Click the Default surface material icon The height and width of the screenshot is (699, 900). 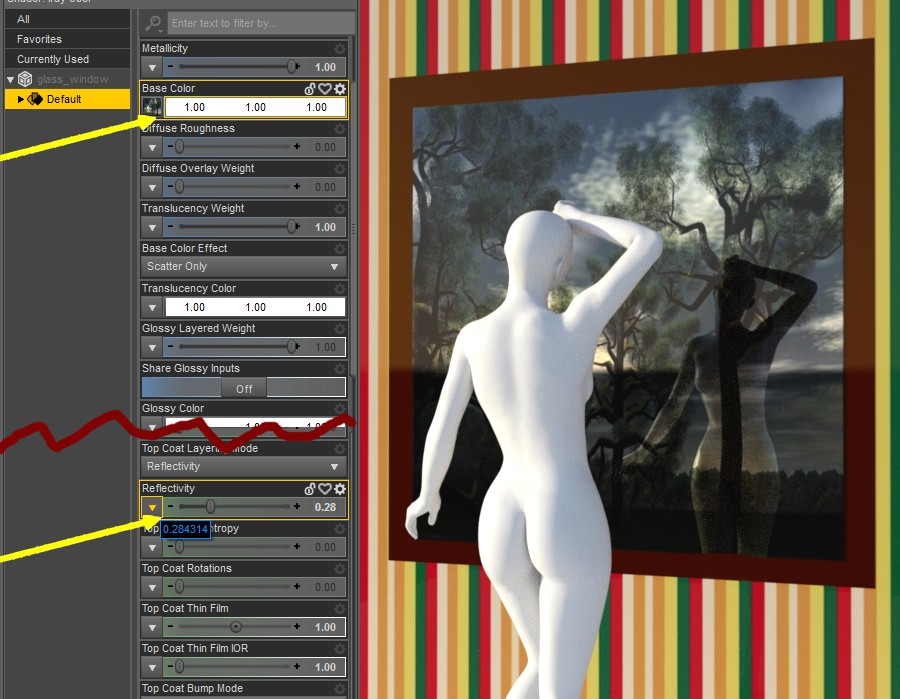[x=35, y=99]
